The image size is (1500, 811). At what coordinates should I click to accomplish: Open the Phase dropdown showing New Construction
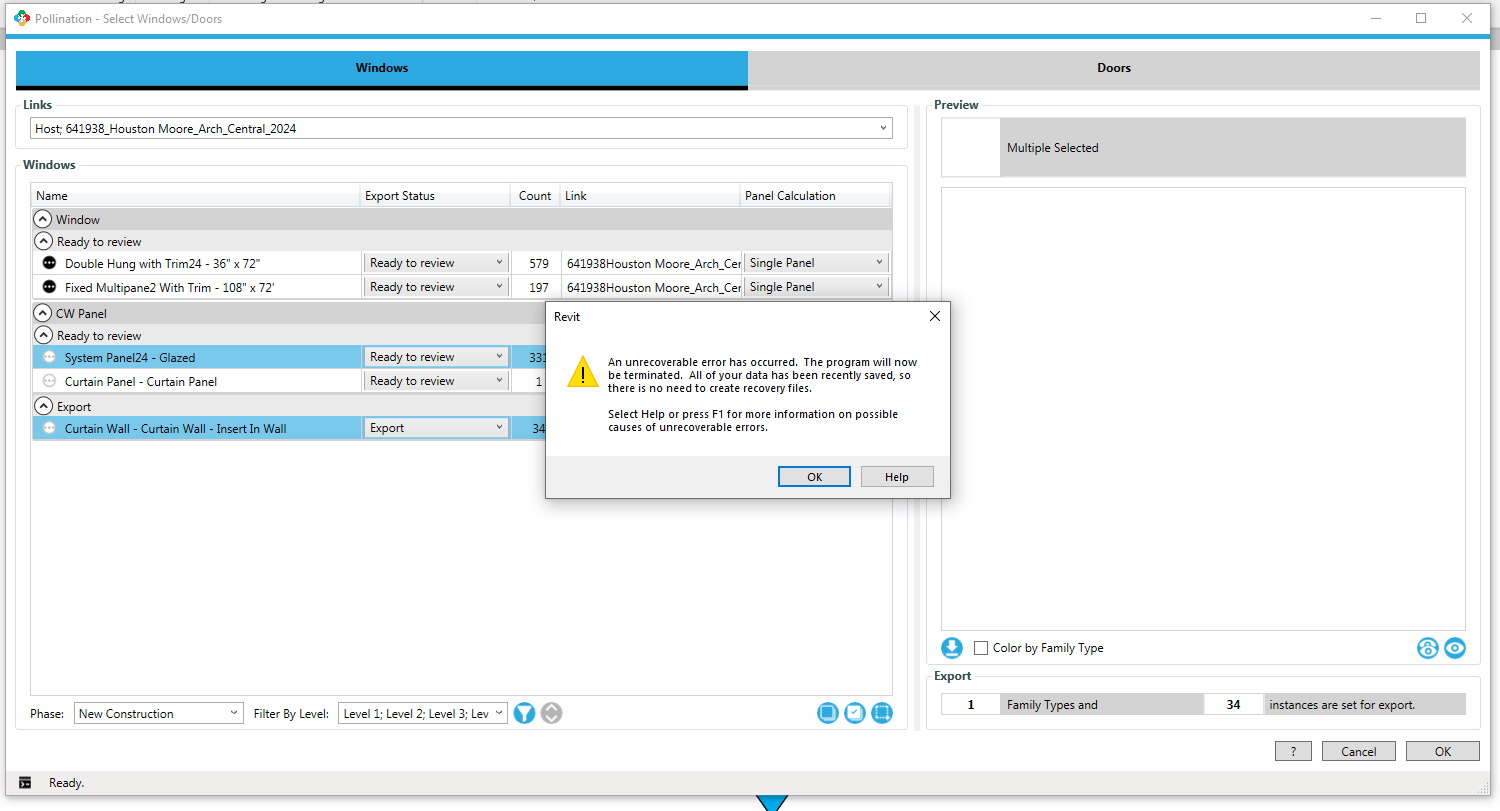pyautogui.click(x=159, y=713)
